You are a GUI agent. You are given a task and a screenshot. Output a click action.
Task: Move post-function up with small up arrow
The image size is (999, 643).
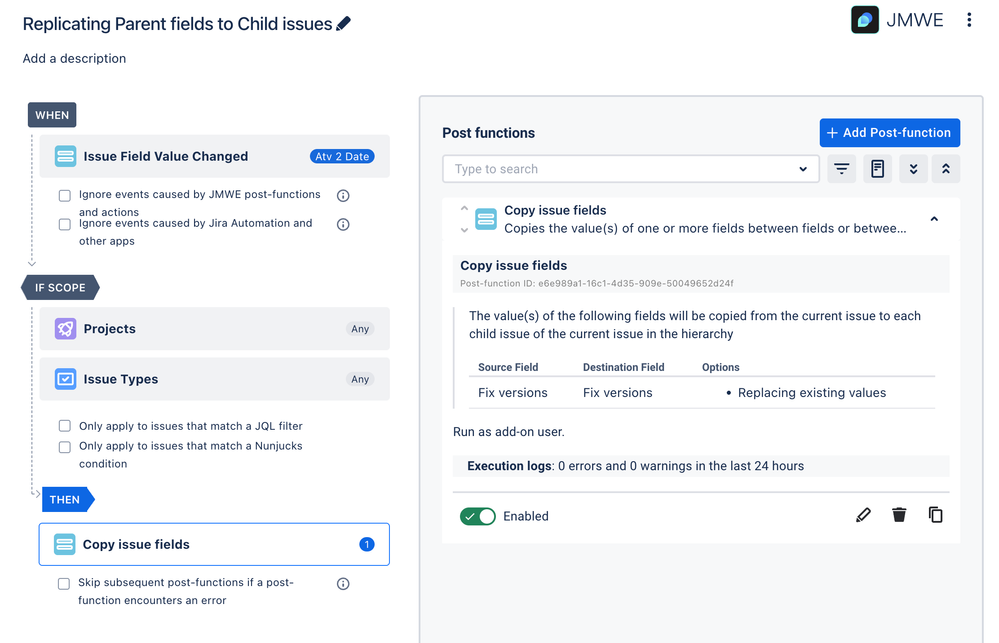coord(464,208)
